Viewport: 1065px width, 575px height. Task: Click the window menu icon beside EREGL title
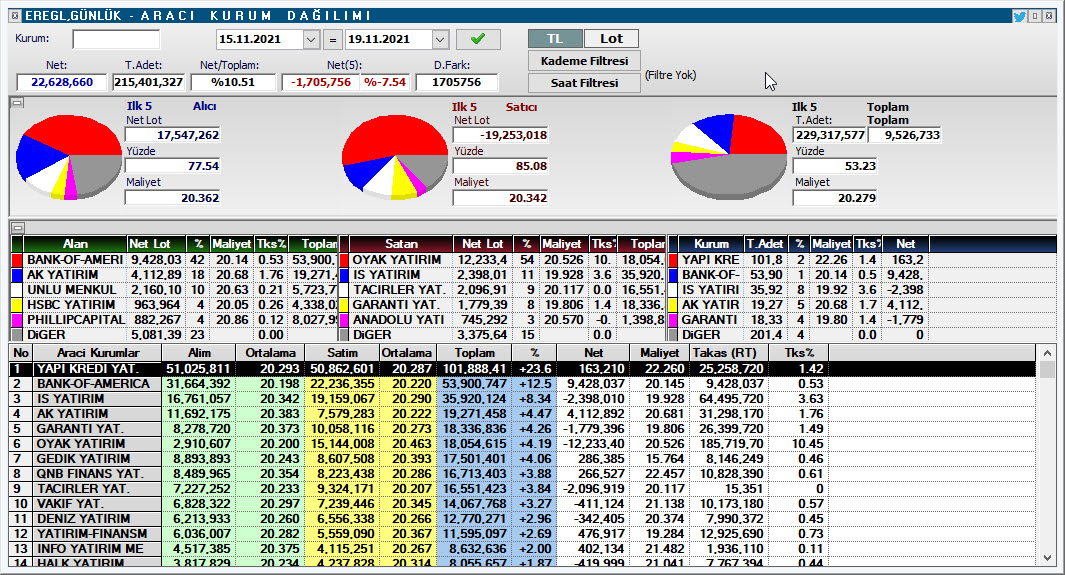[x=15, y=16]
